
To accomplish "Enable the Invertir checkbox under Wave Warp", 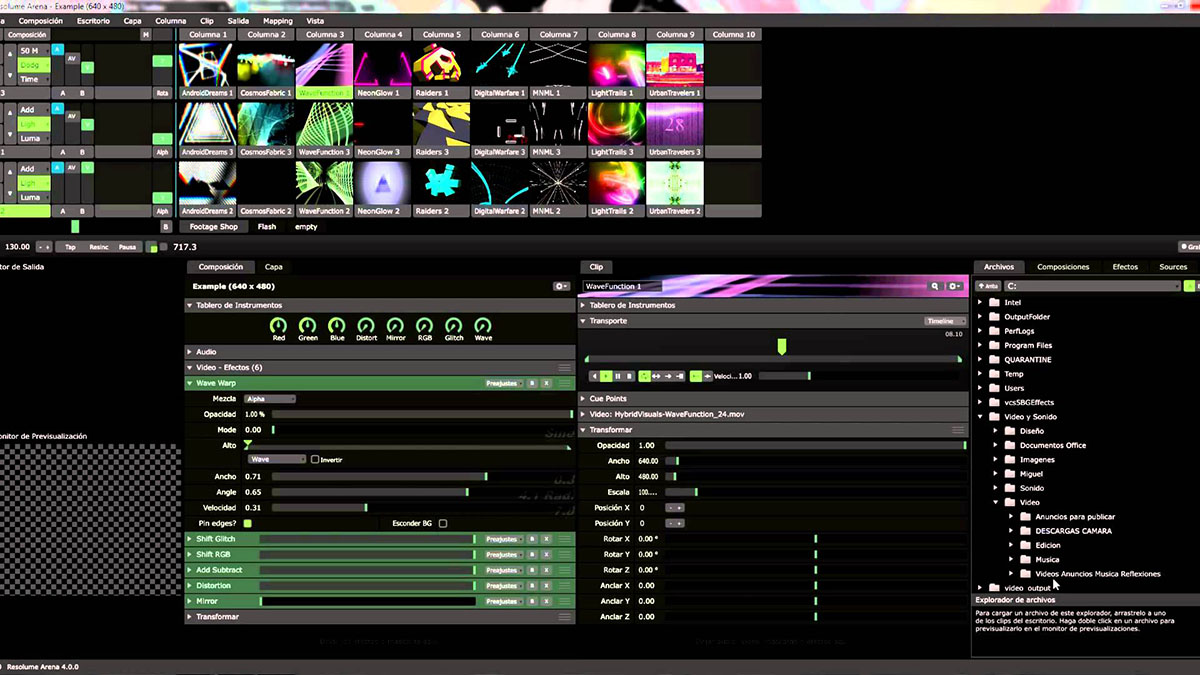I will pos(315,459).
